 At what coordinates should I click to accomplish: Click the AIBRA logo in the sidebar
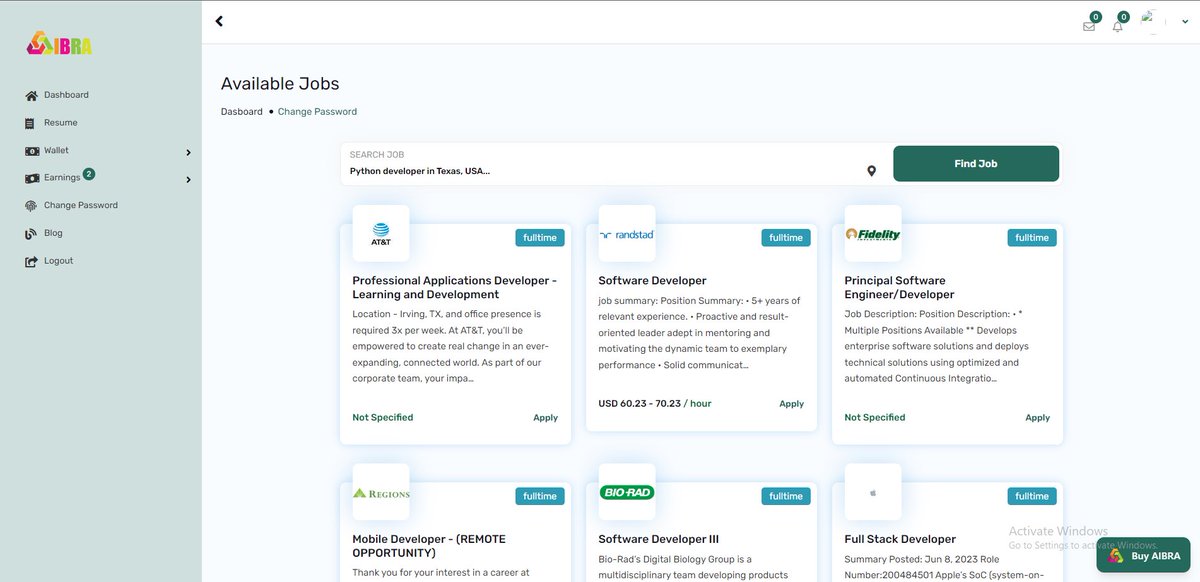(x=59, y=44)
